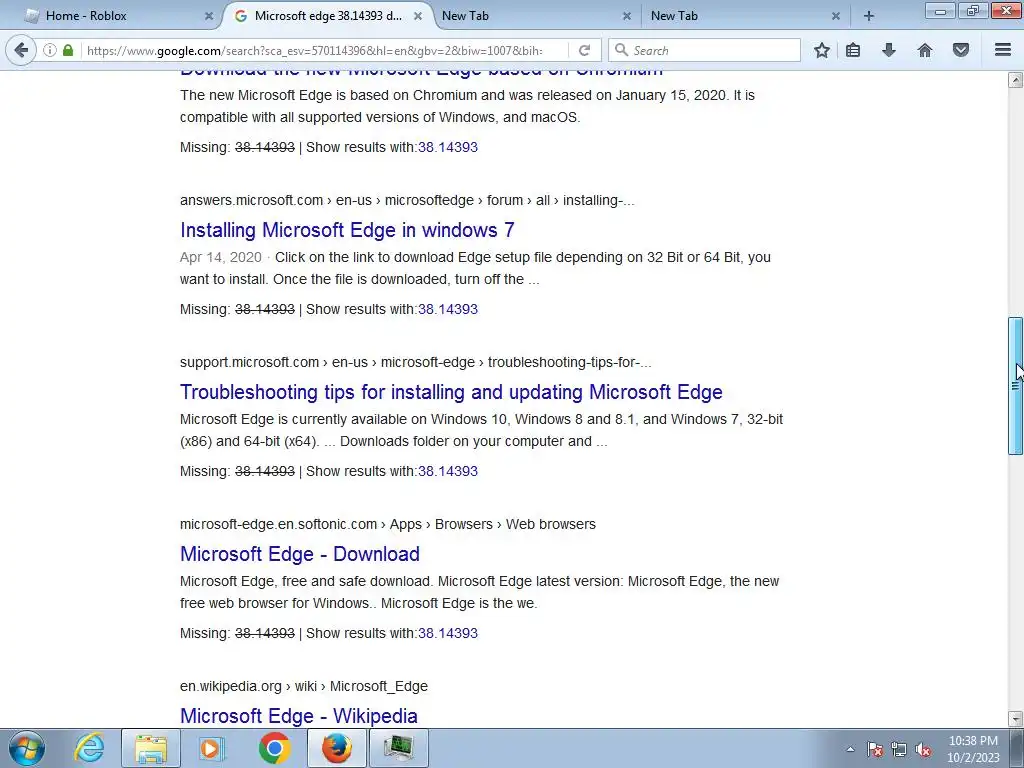The image size is (1024, 768).
Task: Show hidden system tray icons
Action: point(850,749)
